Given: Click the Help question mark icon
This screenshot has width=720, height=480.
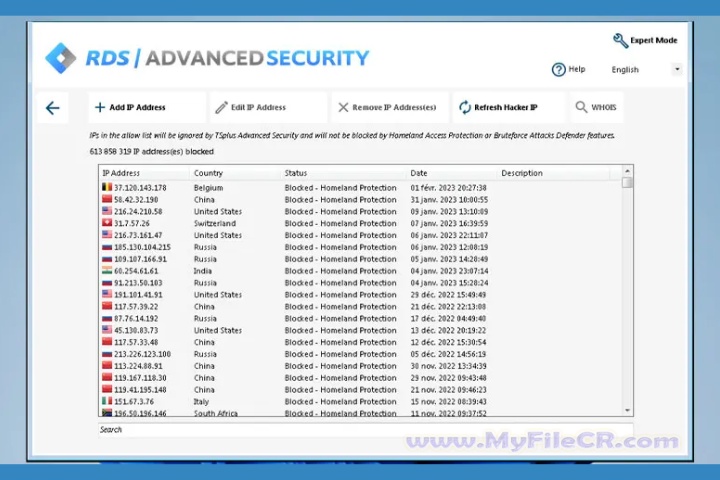Looking at the screenshot, I should coord(558,69).
